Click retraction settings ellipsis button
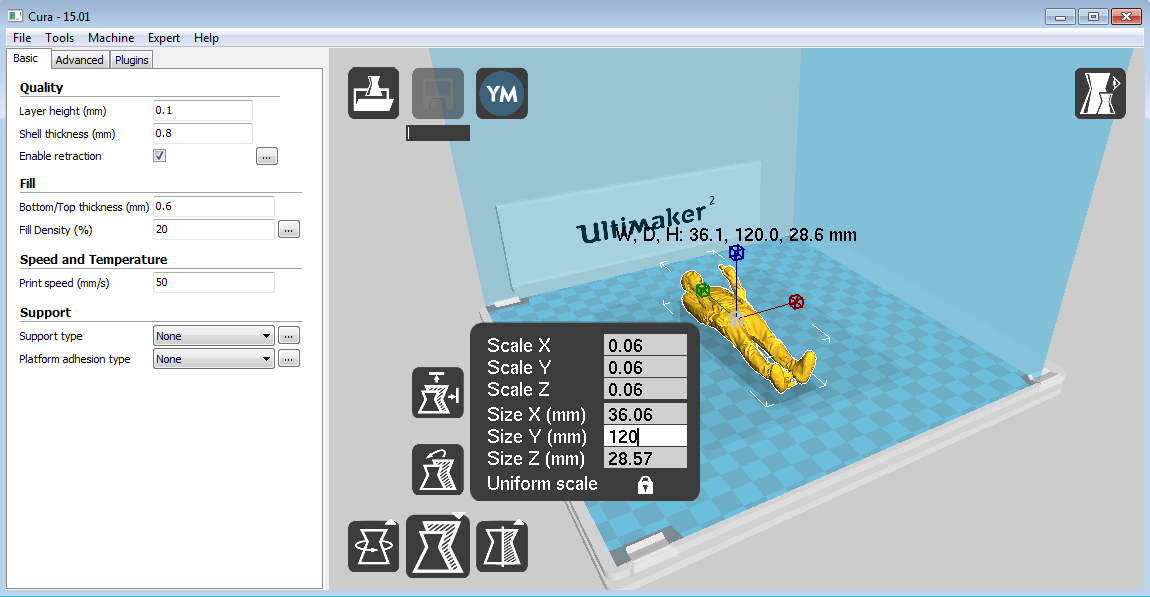Screen dimensions: 1150x597 [267, 156]
